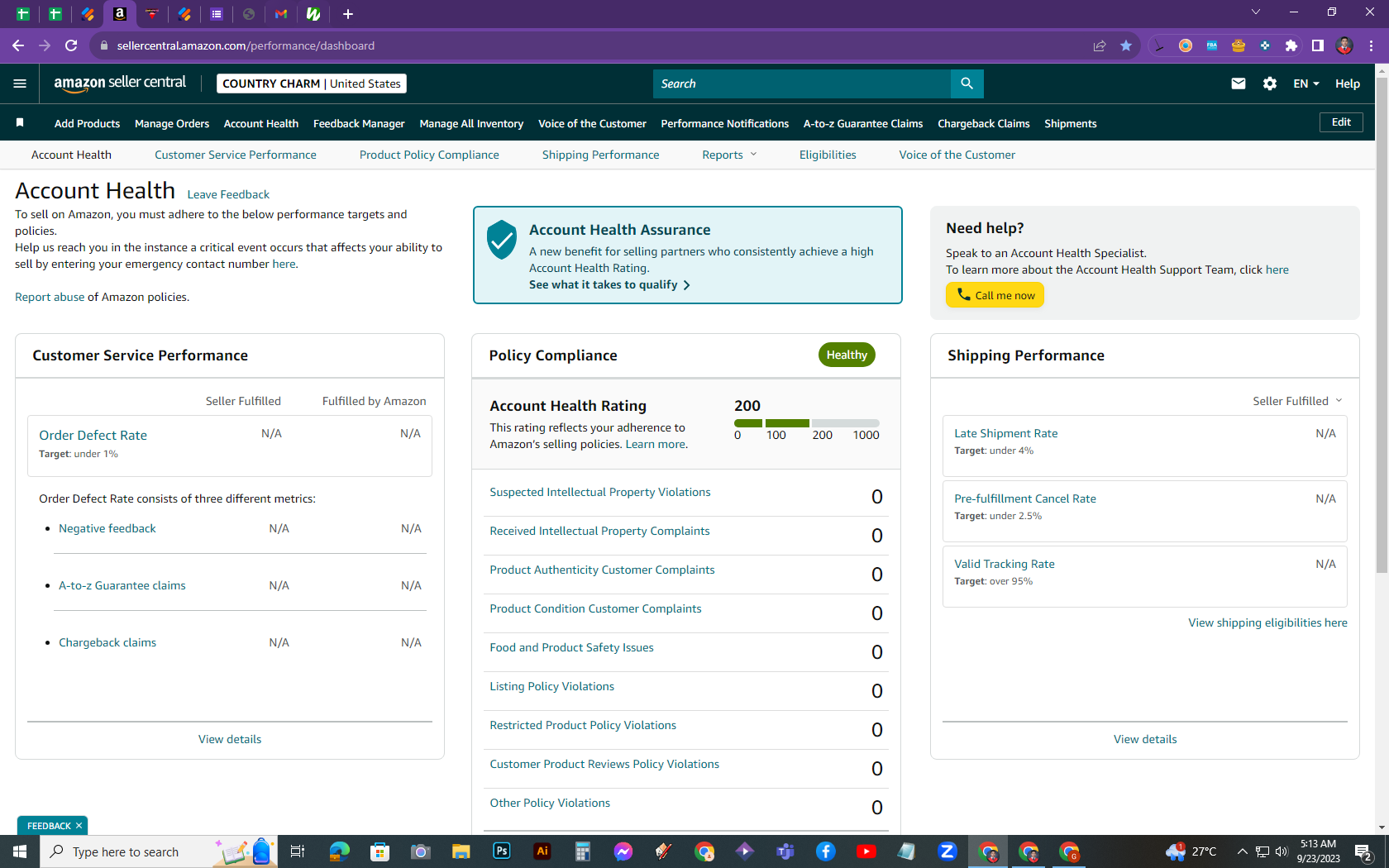The image size is (1389, 868).
Task: Open Zoom from the taskbar
Action: pos(947,851)
